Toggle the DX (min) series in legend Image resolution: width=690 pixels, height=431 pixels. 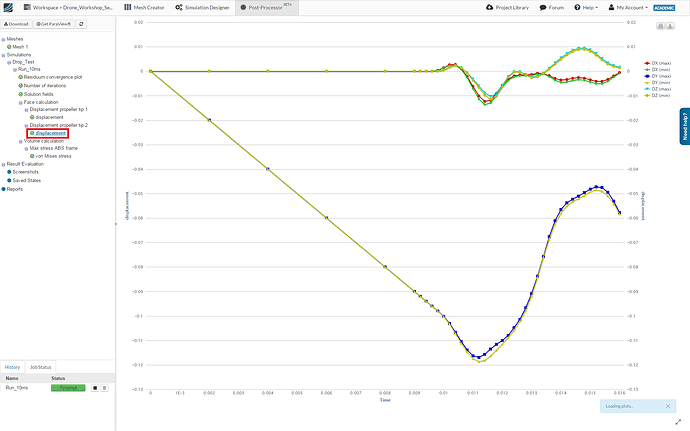coord(657,70)
